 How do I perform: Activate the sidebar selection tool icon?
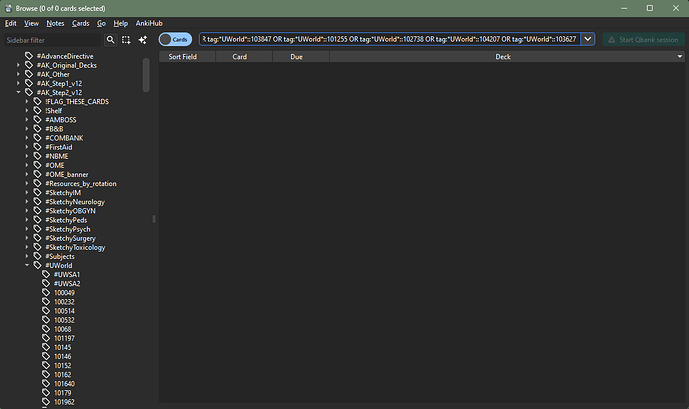pos(125,39)
